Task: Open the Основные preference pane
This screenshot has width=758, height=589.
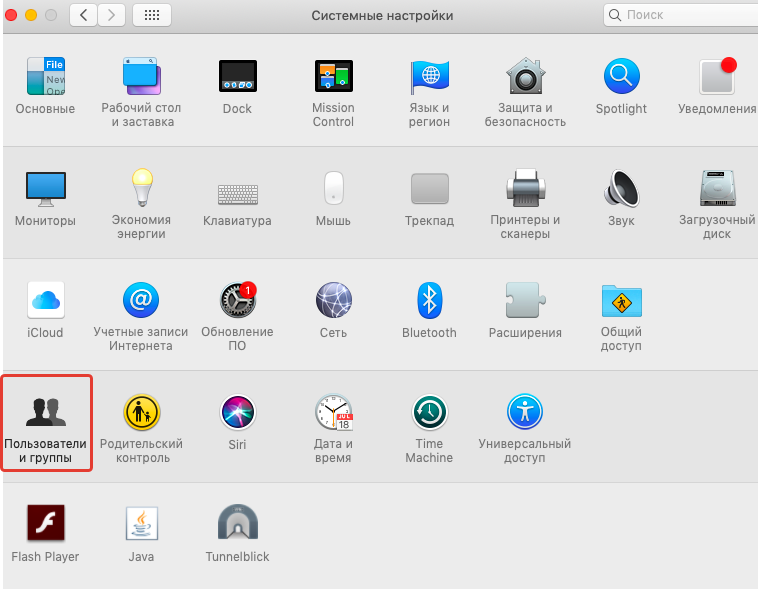Action: [45, 76]
